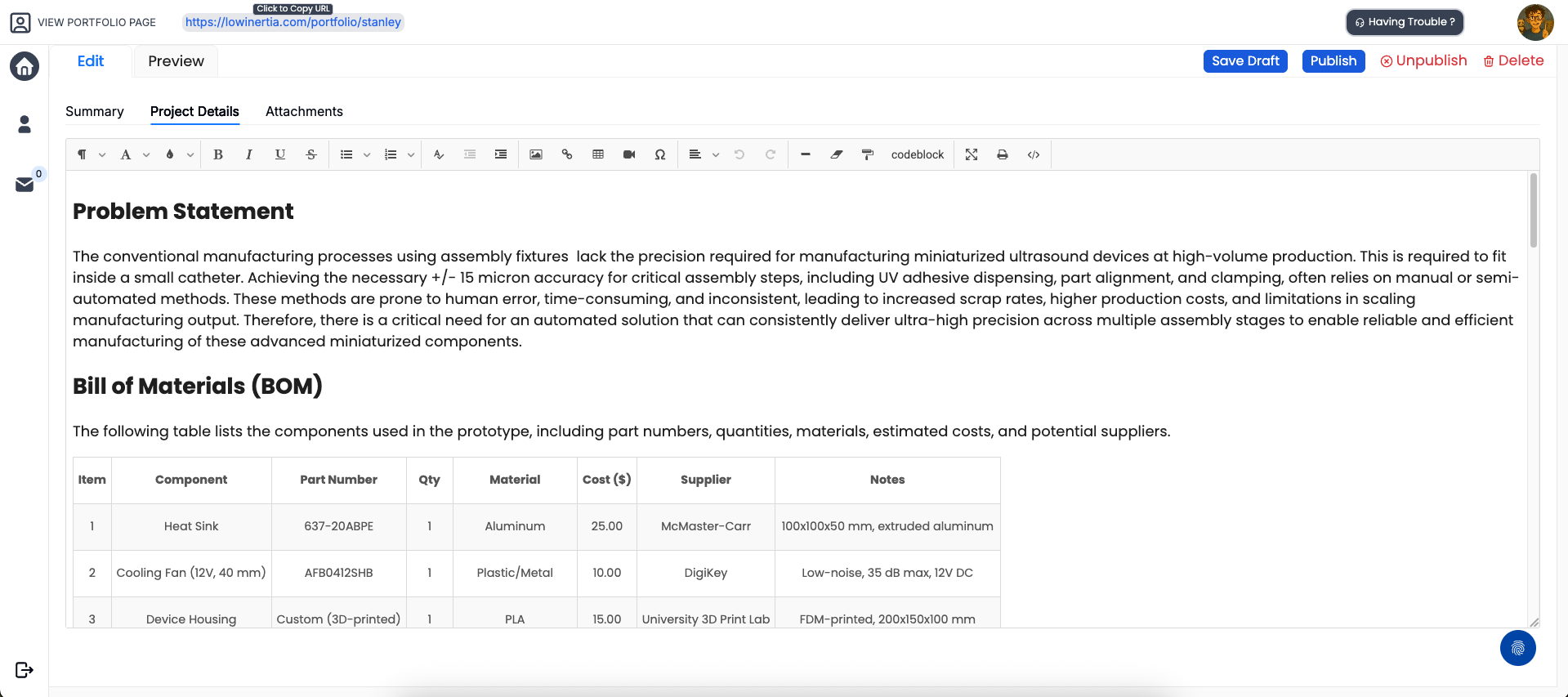Click the insert link icon
This screenshot has width=1568, height=697.
[x=567, y=154]
